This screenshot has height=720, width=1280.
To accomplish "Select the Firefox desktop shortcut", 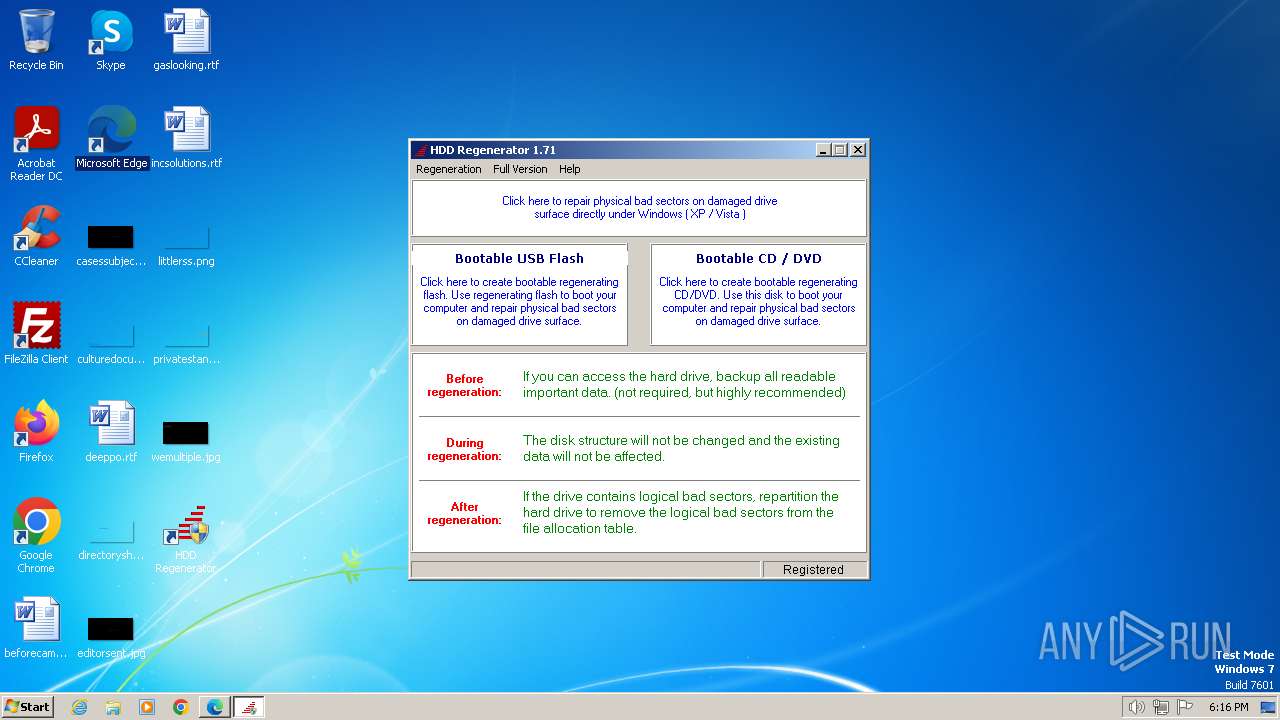I will coord(36,432).
